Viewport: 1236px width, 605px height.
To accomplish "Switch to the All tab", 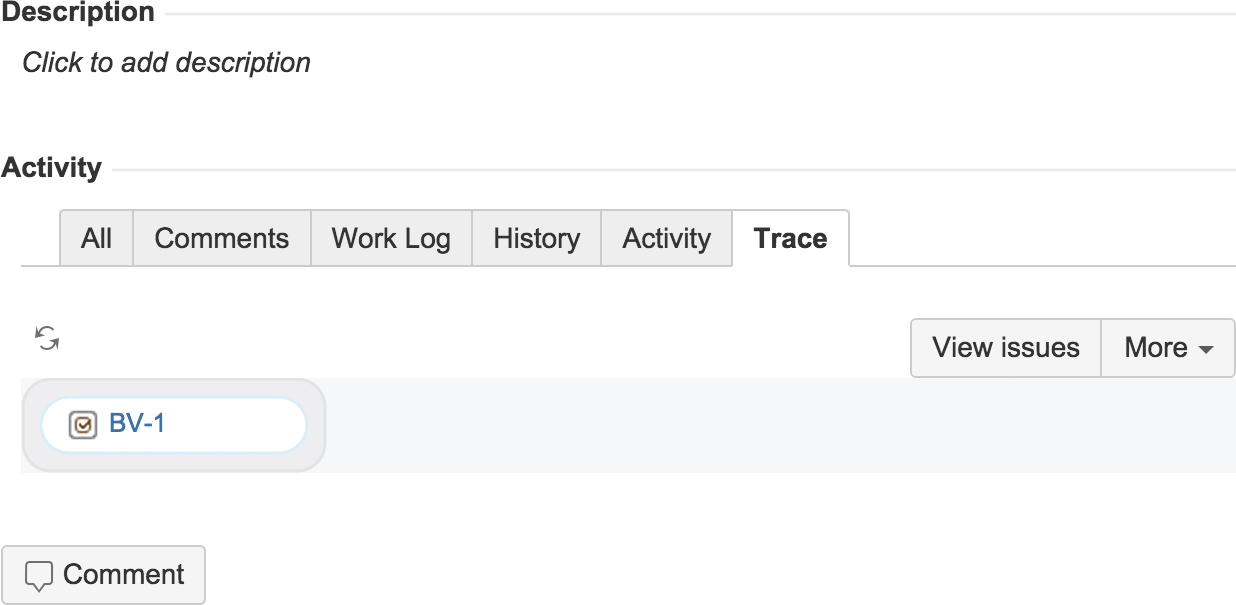I will coord(97,238).
